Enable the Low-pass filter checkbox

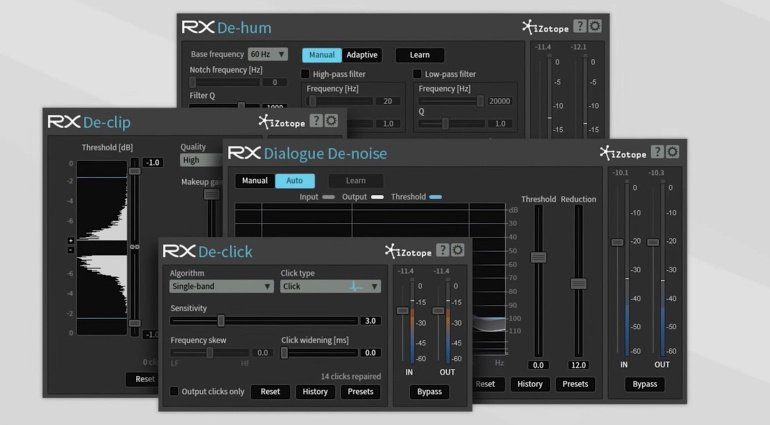pos(418,74)
